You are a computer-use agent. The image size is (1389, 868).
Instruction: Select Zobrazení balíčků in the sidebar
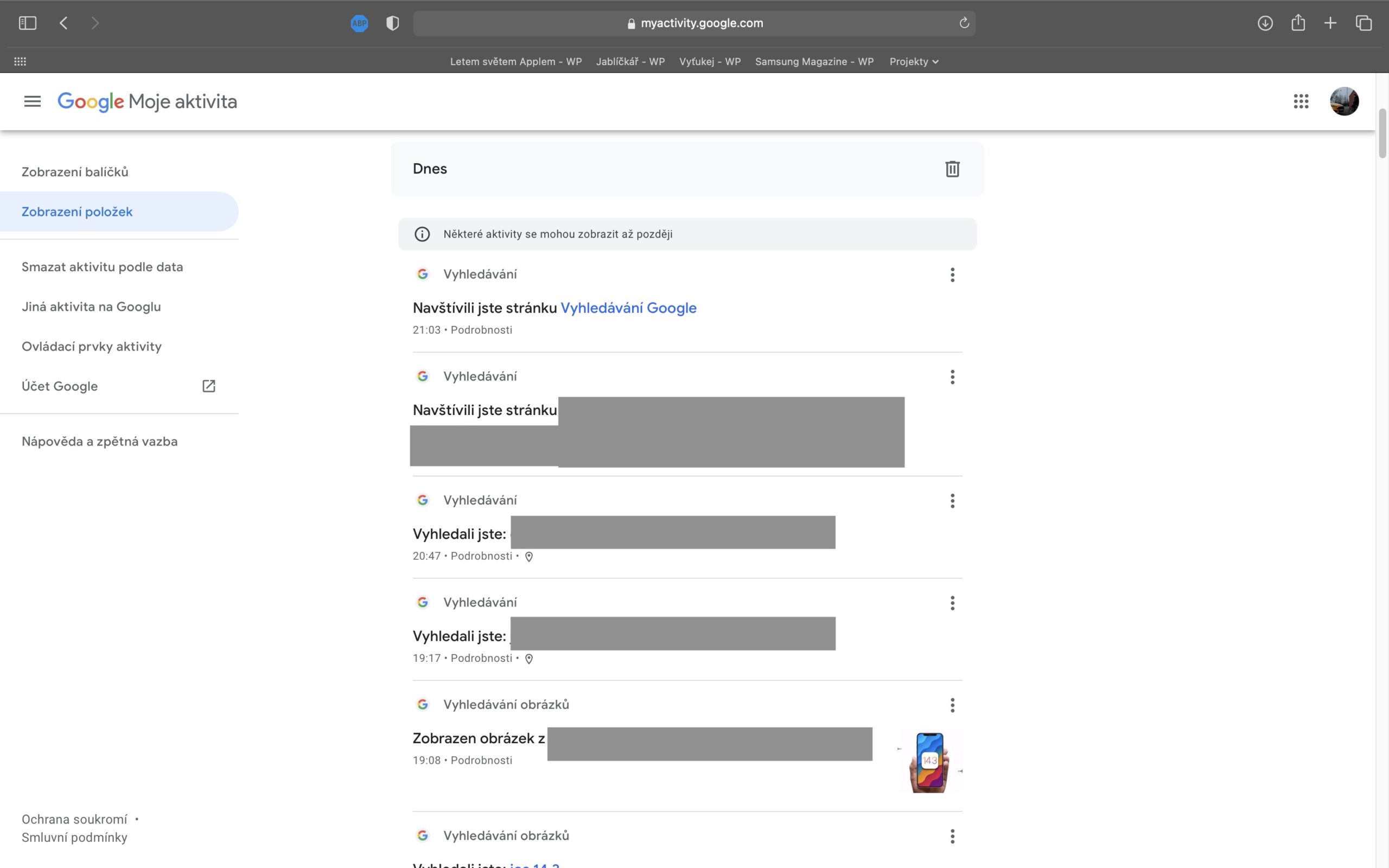tap(75, 171)
